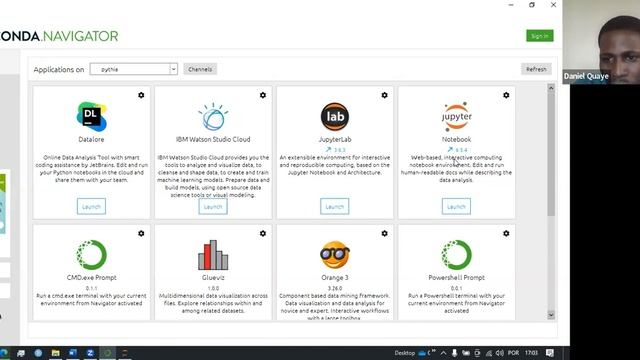Select Anaconda Navigator taskbar icon
This screenshot has width=640, height=360.
[x=108, y=353]
